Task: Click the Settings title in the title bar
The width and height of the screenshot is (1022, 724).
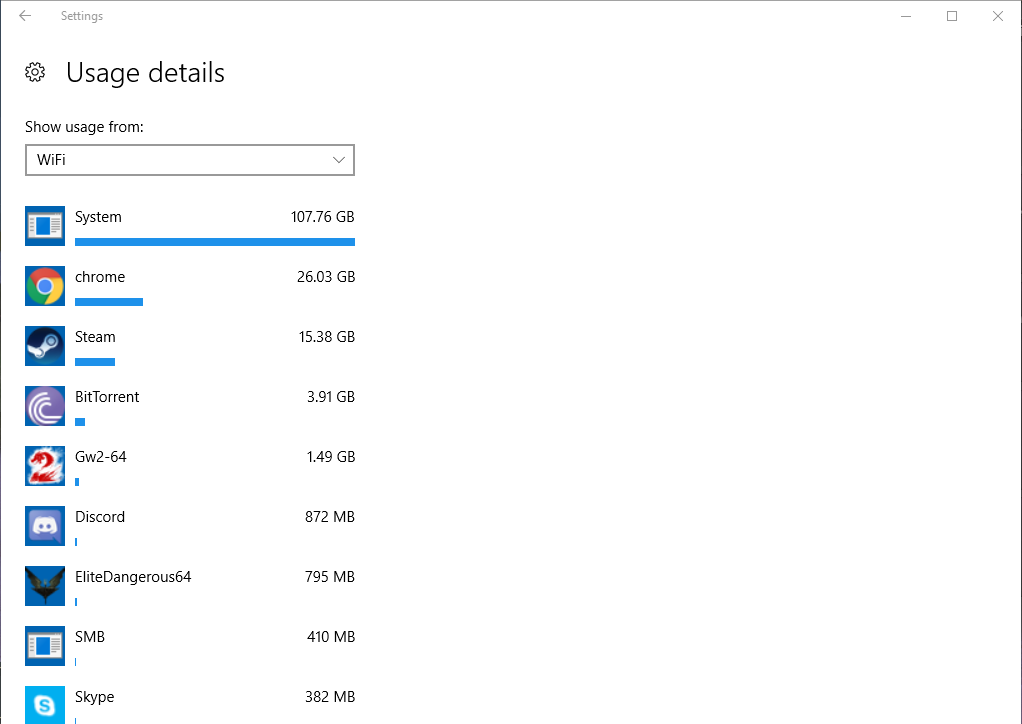Action: pos(82,16)
